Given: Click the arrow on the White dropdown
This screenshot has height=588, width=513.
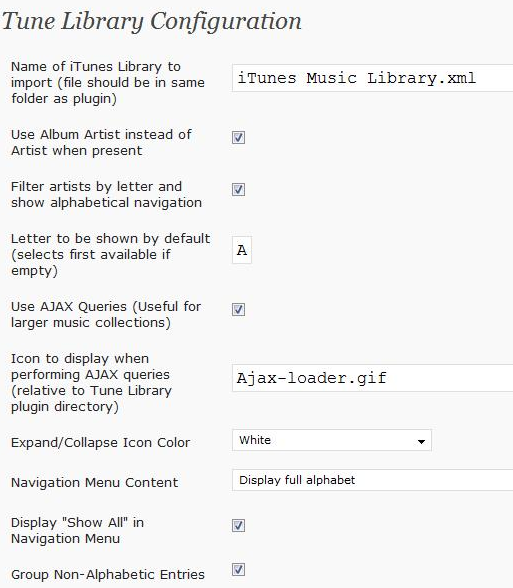Looking at the screenshot, I should click(421, 441).
